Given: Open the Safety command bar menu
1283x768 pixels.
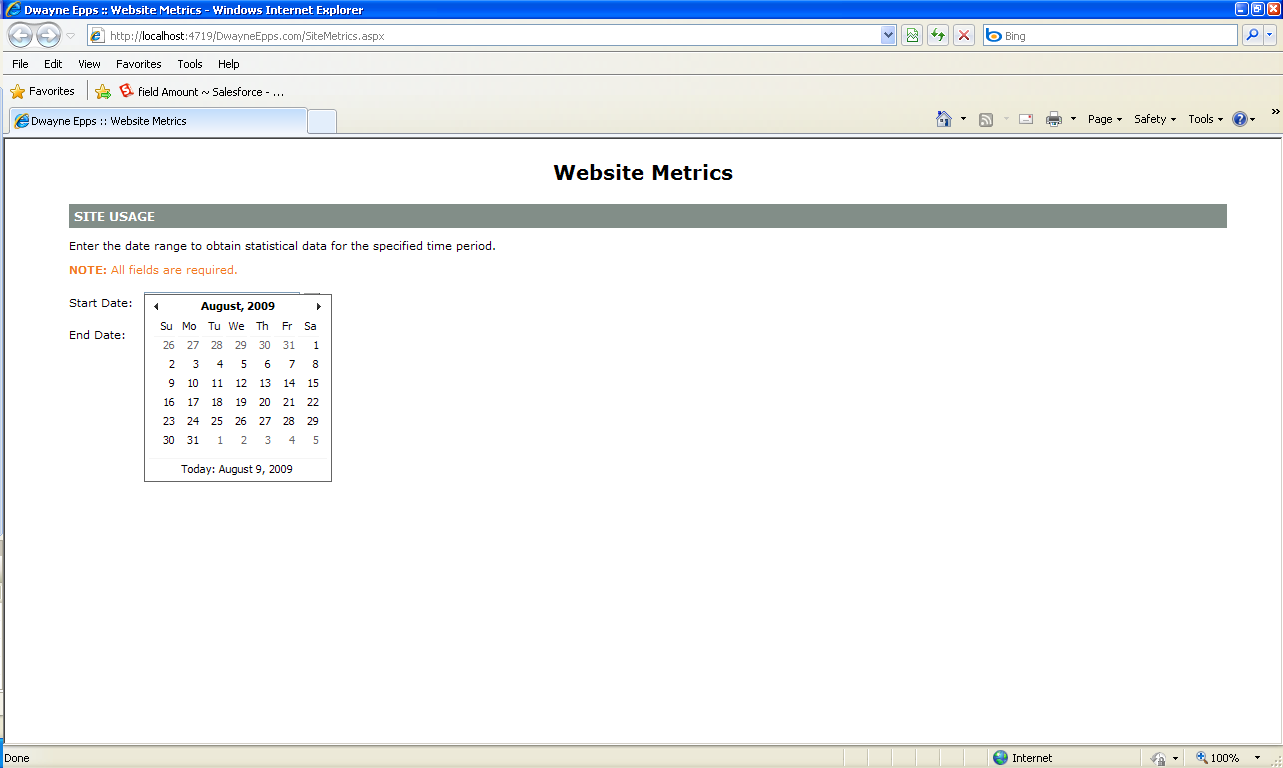Looking at the screenshot, I should coord(1155,119).
